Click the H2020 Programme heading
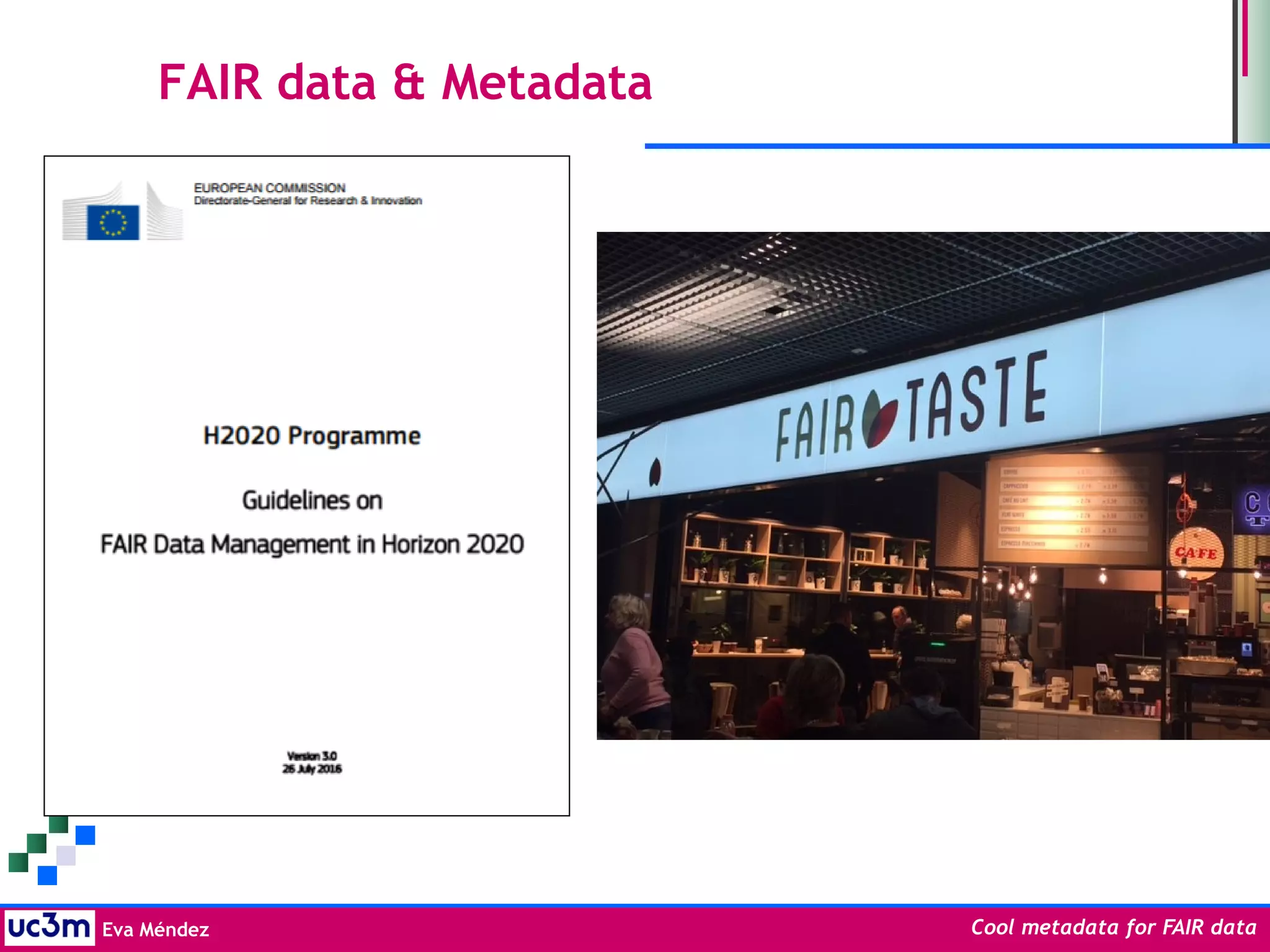 312,436
